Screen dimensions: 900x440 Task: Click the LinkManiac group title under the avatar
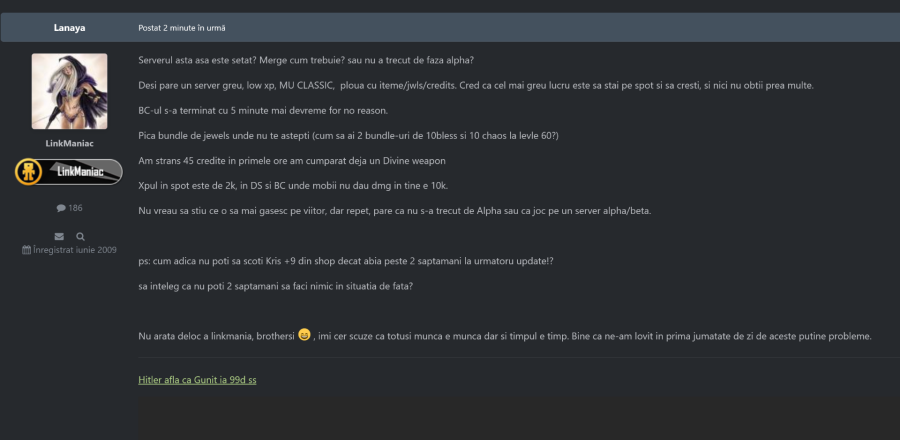pyautogui.click(x=69, y=144)
